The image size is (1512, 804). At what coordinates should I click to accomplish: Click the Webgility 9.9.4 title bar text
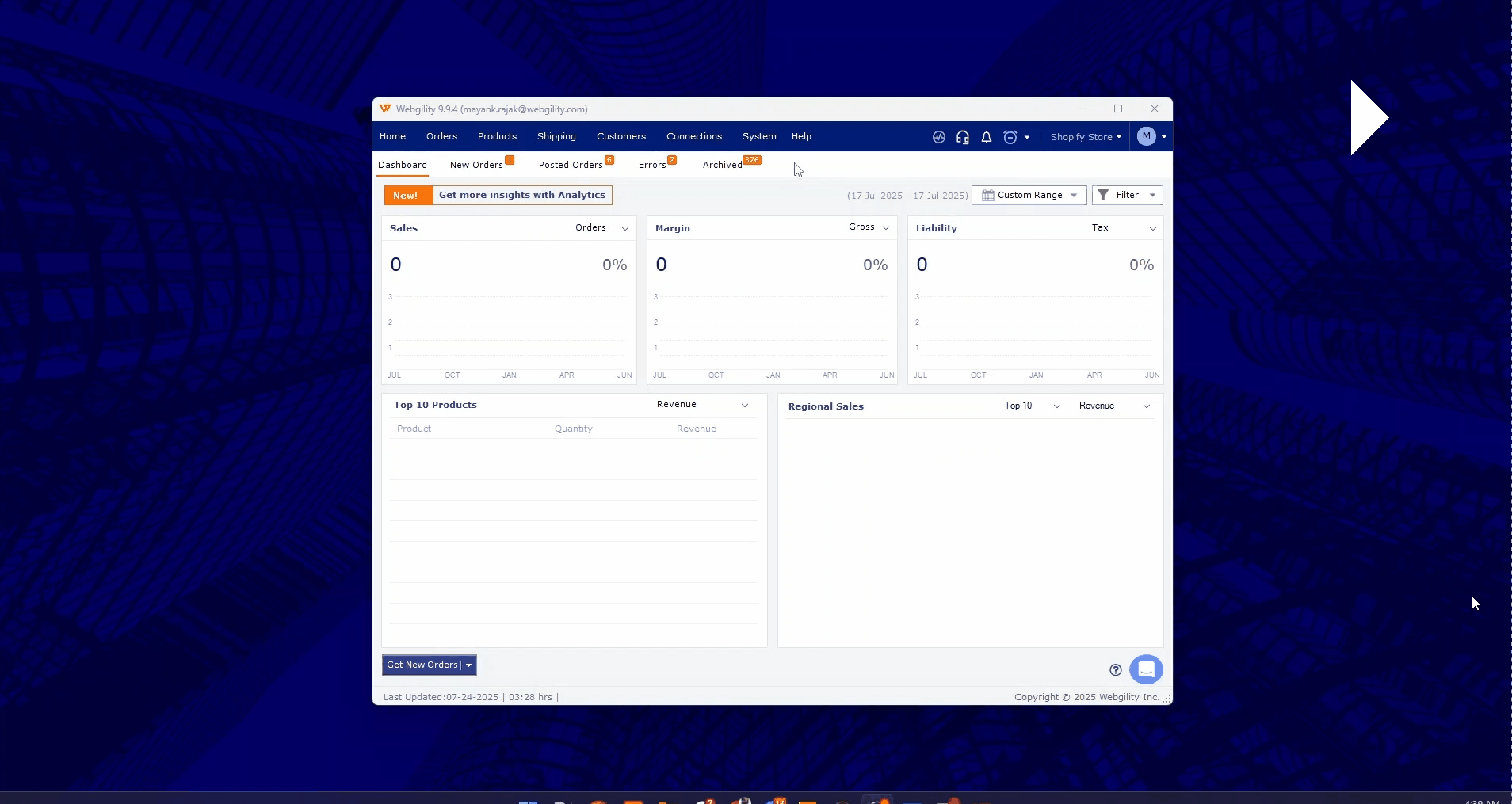point(492,109)
